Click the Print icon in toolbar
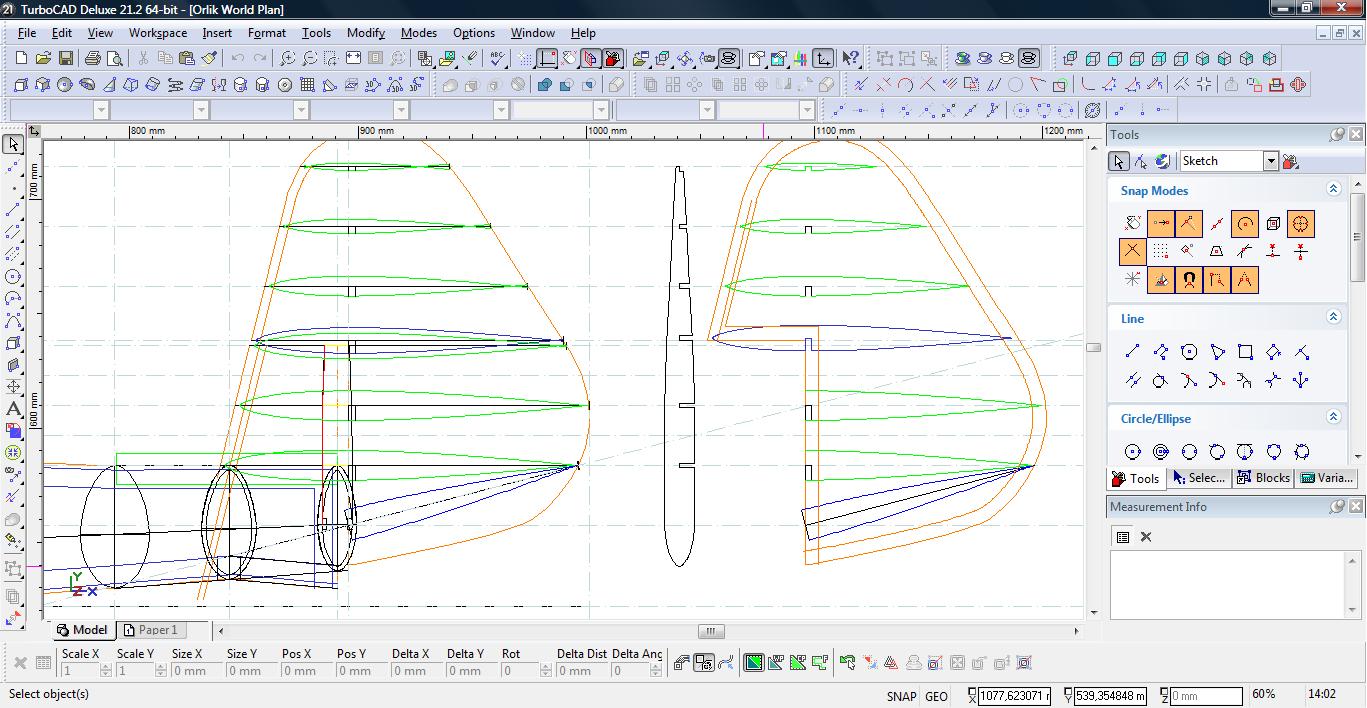 pyautogui.click(x=94, y=59)
